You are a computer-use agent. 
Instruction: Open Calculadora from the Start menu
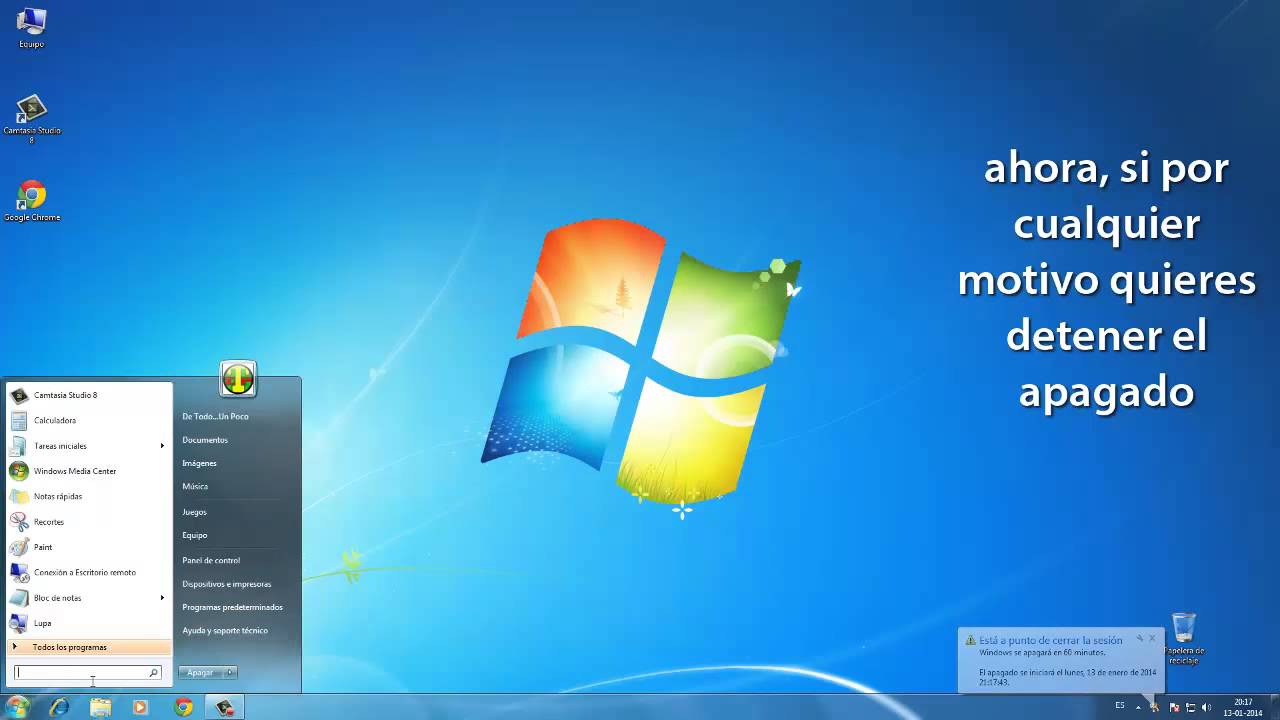(x=89, y=420)
